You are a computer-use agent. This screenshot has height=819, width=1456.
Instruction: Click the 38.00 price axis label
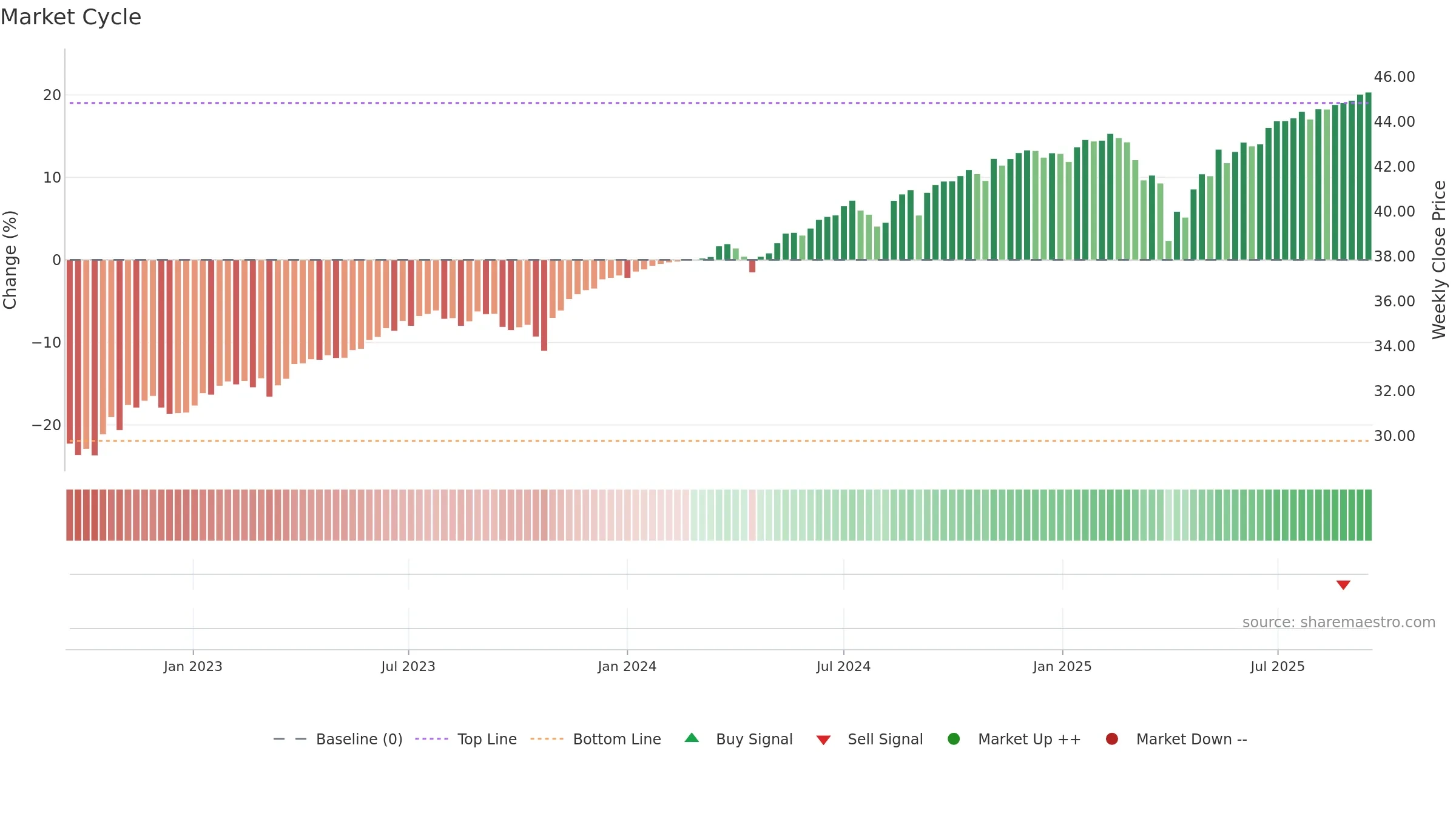point(1394,257)
